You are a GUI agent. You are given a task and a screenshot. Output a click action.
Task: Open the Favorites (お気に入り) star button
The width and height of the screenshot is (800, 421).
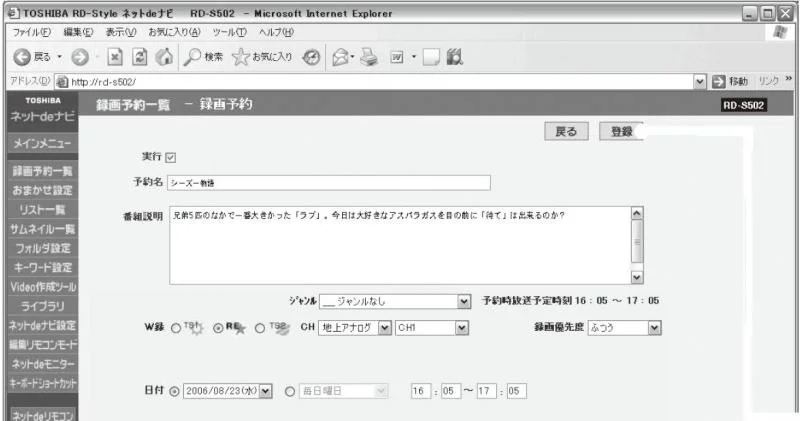[x=262, y=57]
